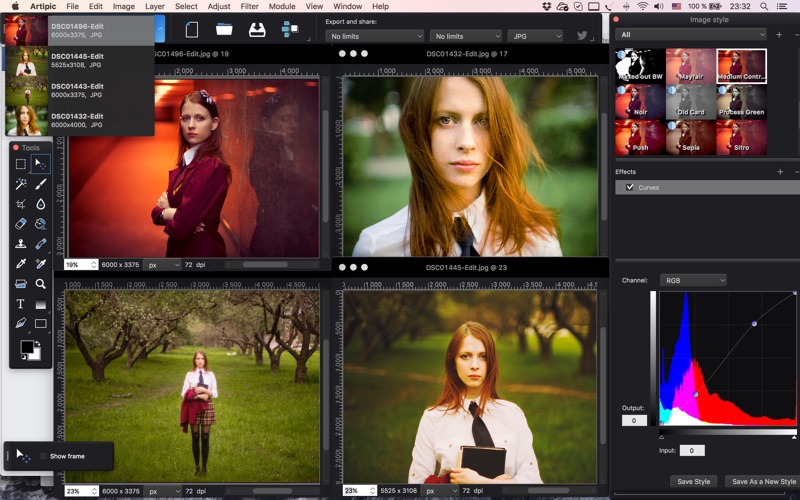Select DSC01443-Edit in the document list
The width and height of the screenshot is (800, 500).
coord(80,90)
